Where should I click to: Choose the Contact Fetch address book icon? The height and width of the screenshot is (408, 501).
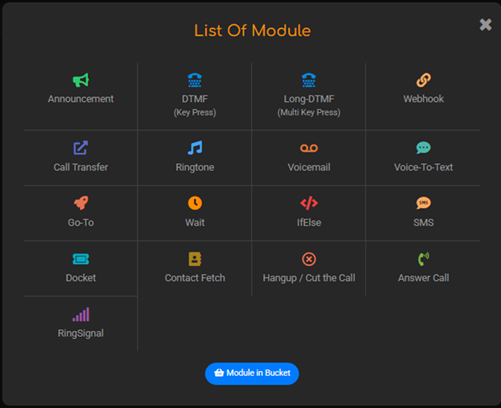(x=195, y=259)
